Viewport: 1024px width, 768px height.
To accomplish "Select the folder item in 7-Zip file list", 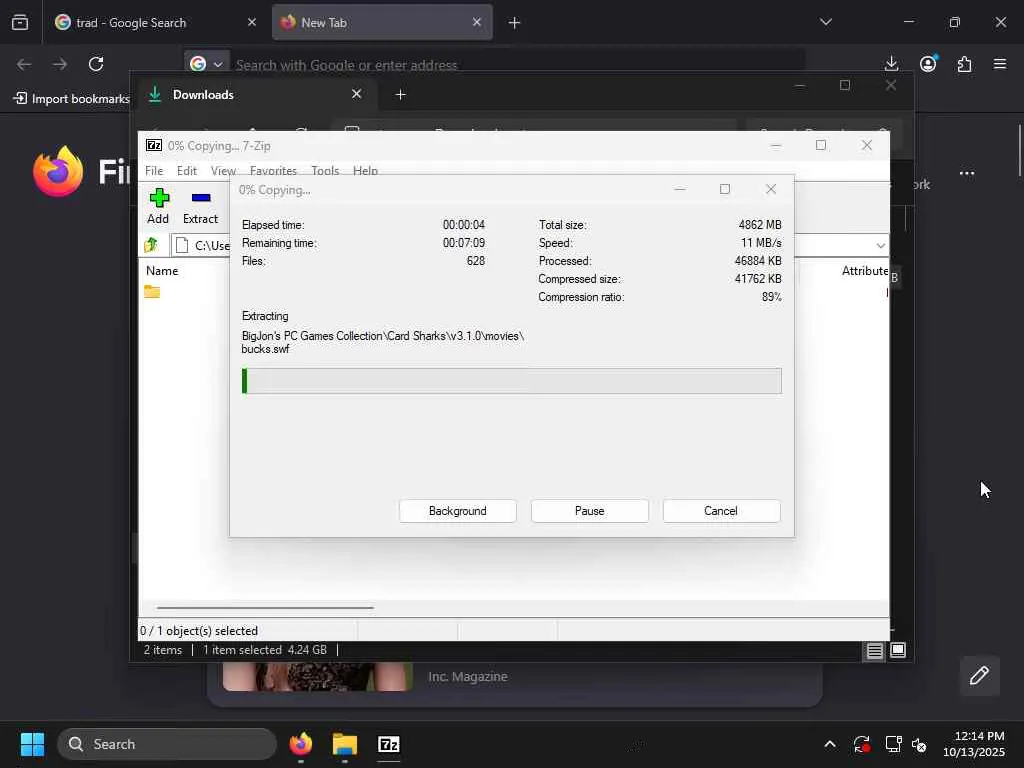I will point(152,291).
